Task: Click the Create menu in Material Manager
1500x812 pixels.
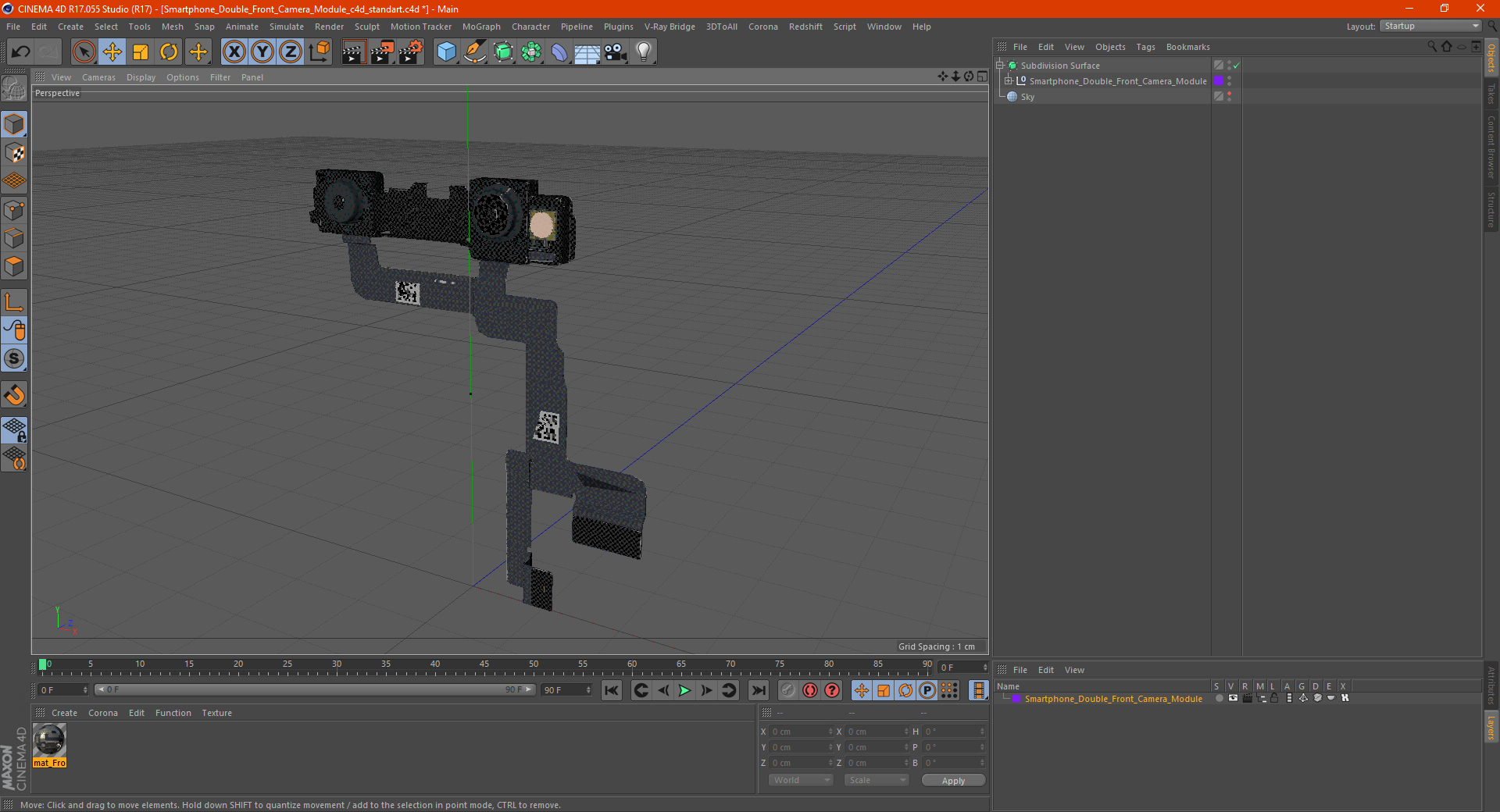Action: (64, 713)
